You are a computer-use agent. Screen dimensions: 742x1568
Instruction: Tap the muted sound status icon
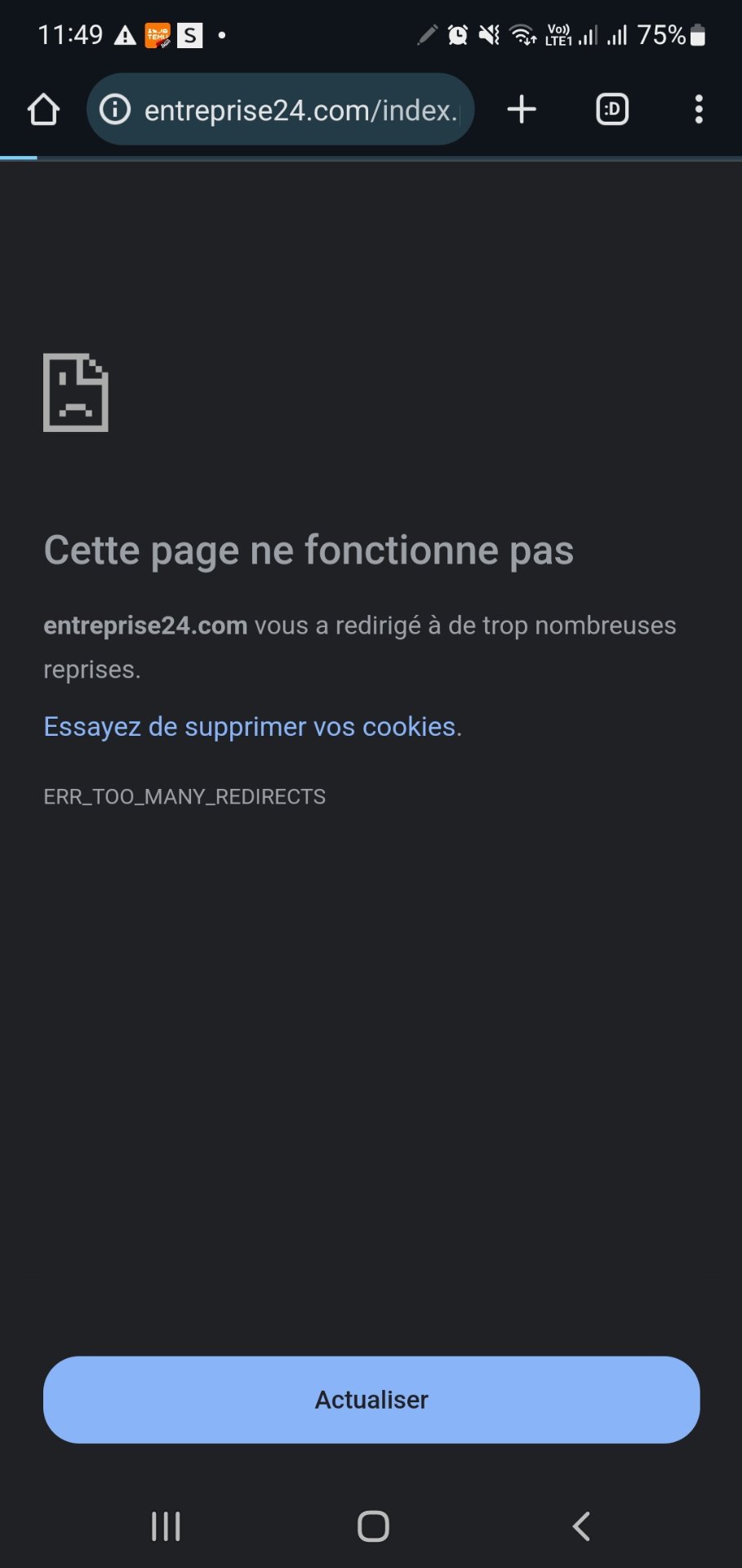(489, 35)
